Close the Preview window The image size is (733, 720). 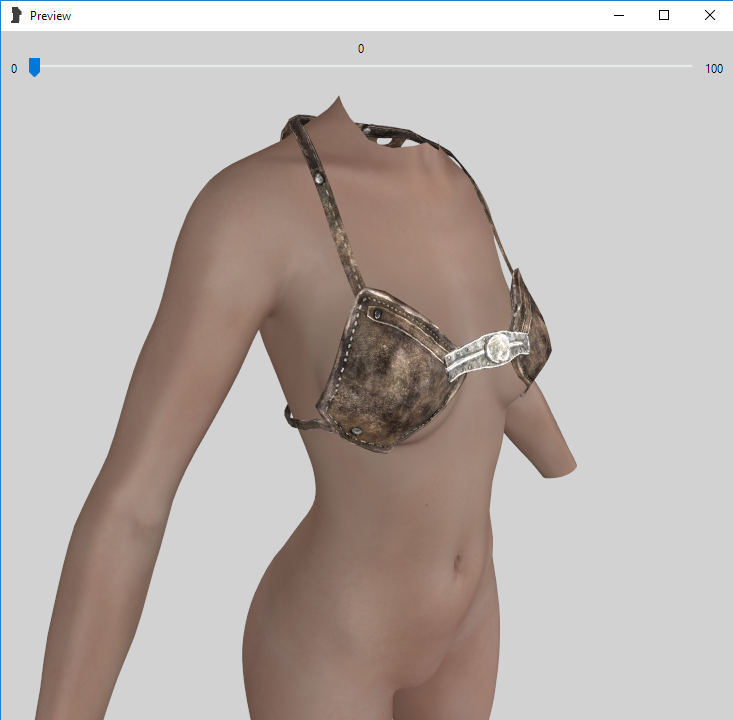(710, 15)
